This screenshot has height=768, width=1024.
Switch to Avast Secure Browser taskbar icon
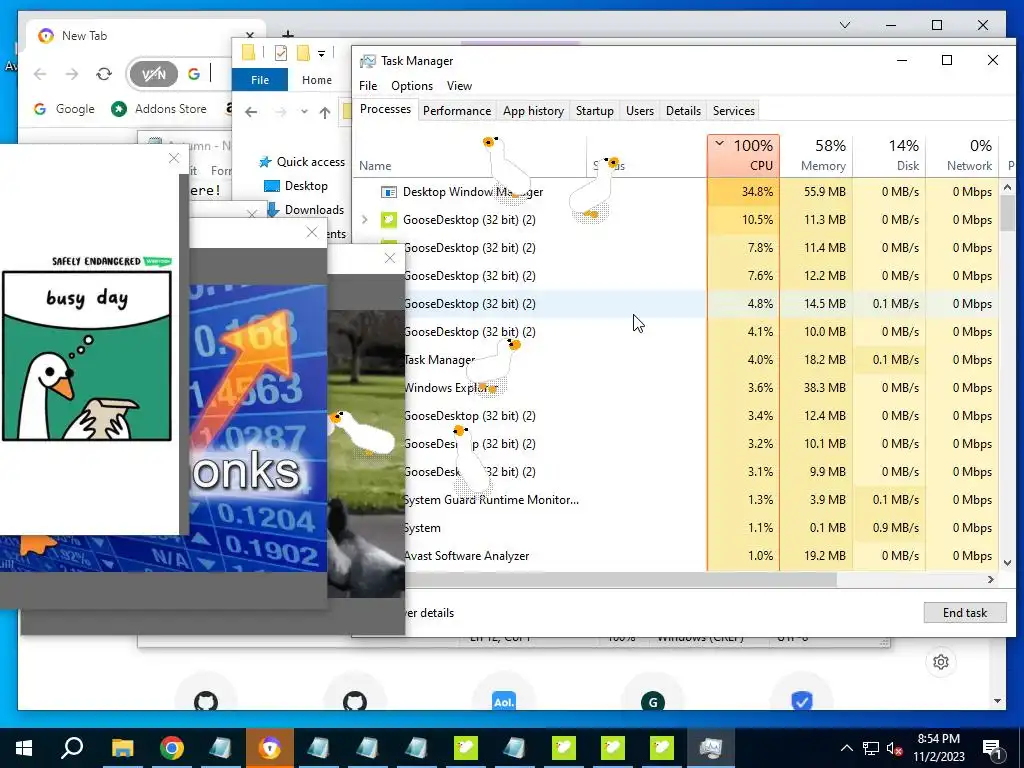270,748
